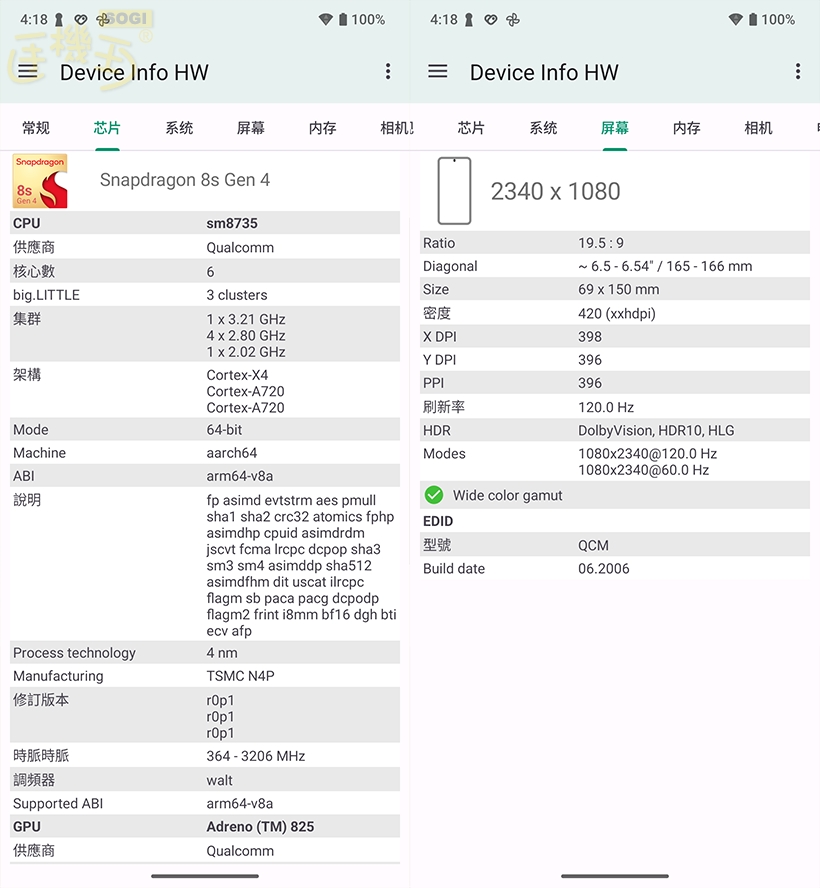The image size is (820, 888).
Task: Open hamburger menu in left screen
Action: (x=28, y=71)
